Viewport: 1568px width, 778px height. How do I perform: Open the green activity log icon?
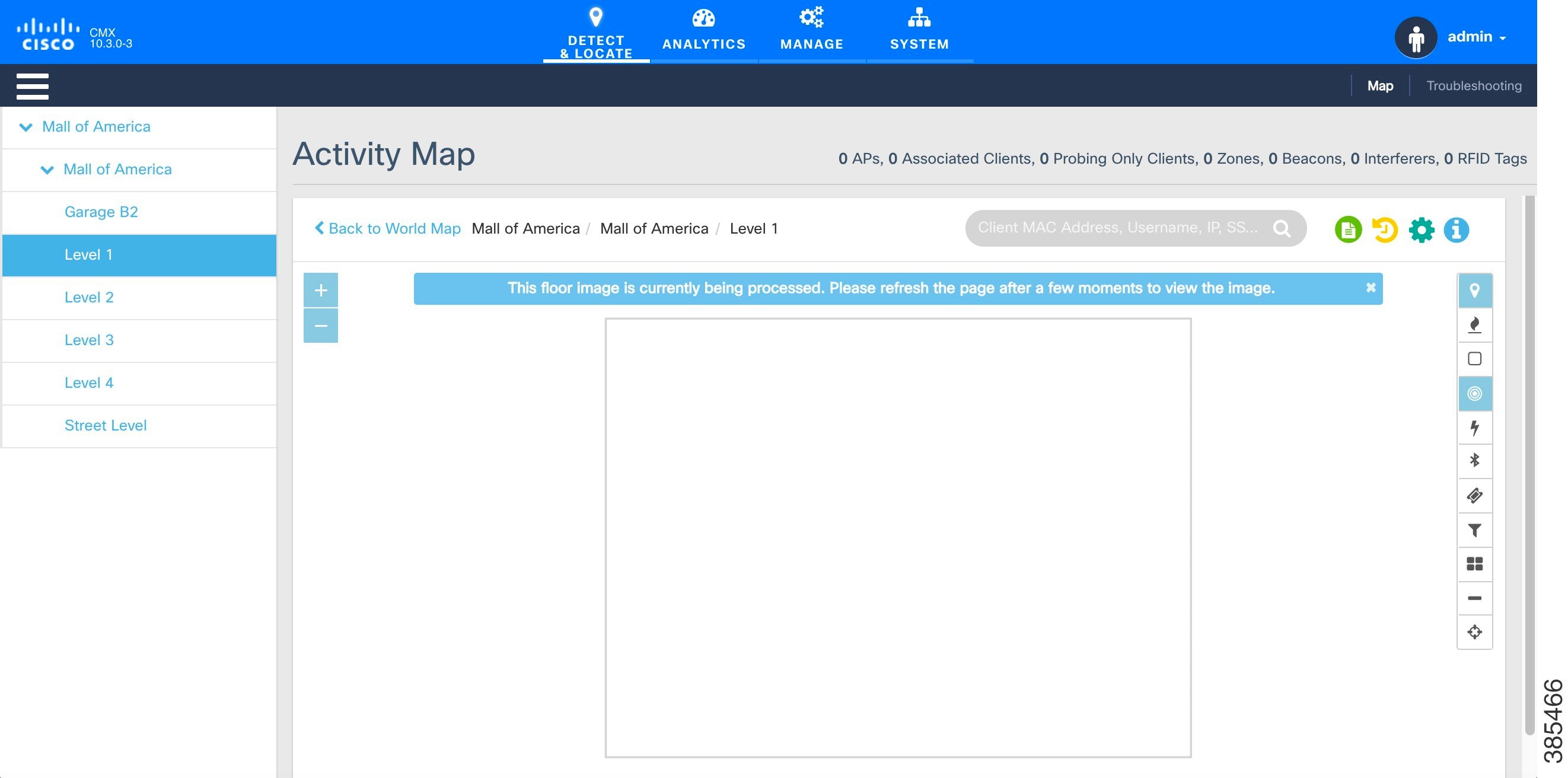pos(1348,229)
